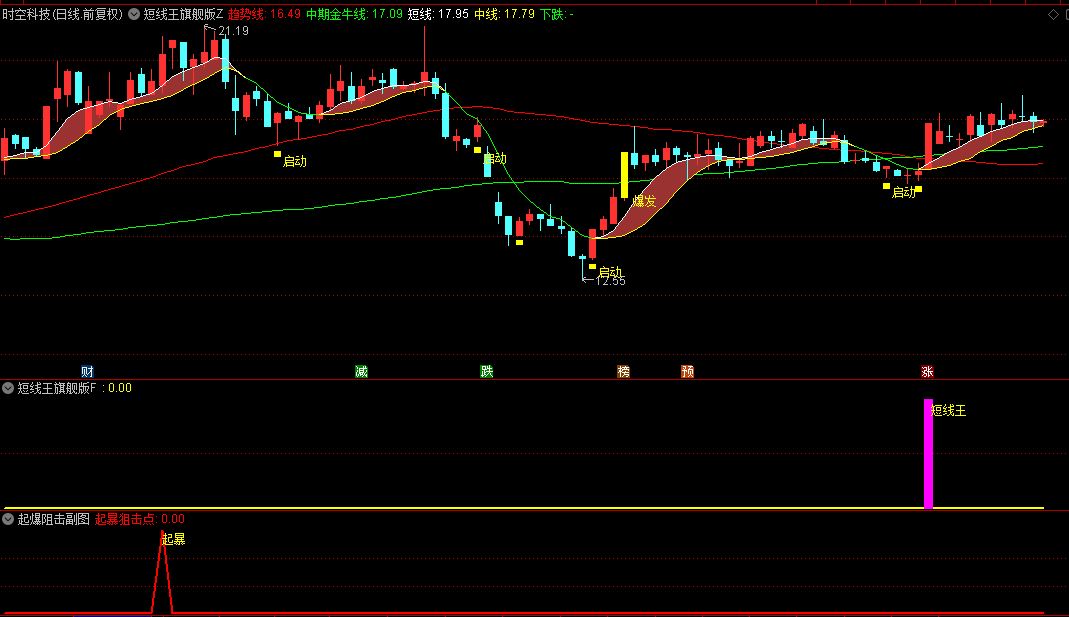1069x617 pixels.
Task: Click the 榜 ranking event marker
Action: point(623,372)
